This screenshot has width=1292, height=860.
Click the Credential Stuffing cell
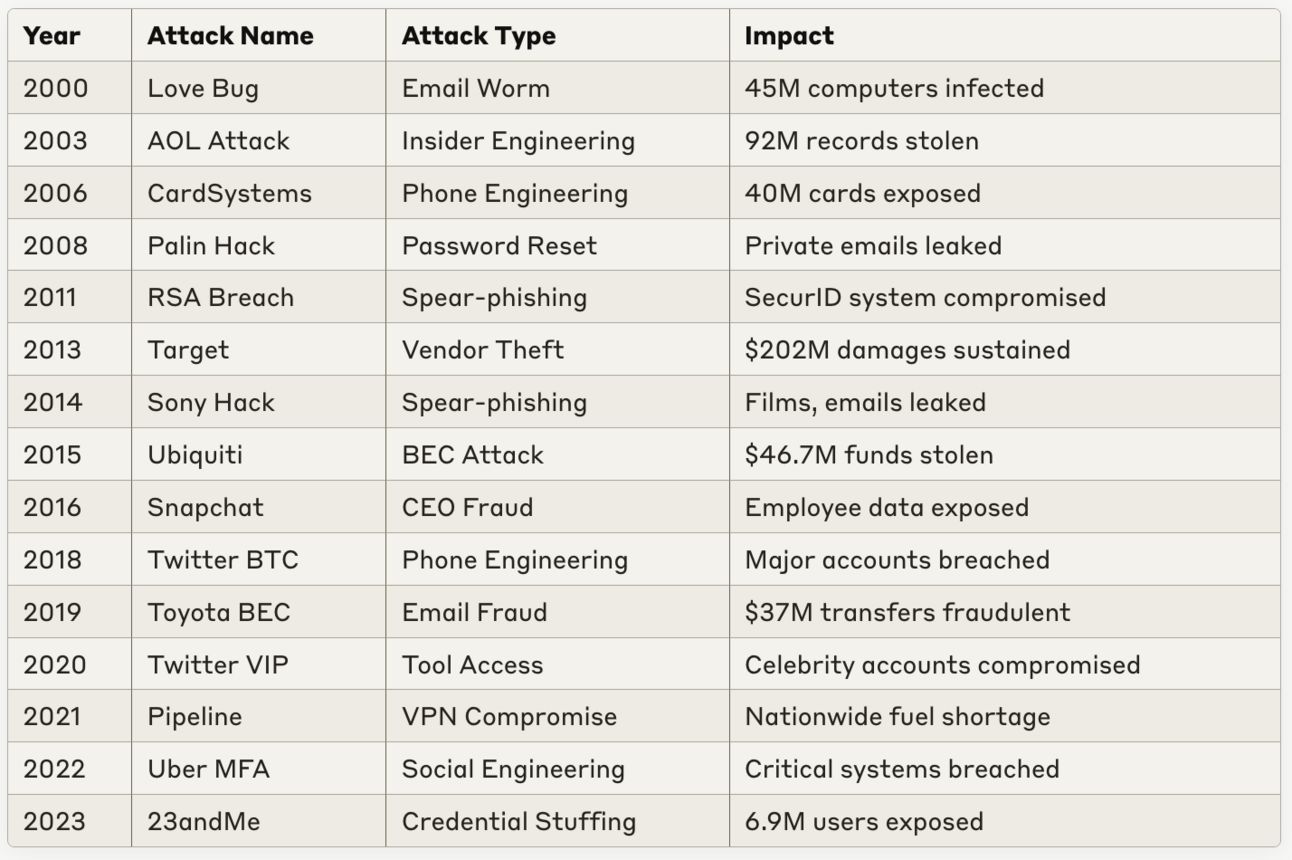tap(557, 821)
